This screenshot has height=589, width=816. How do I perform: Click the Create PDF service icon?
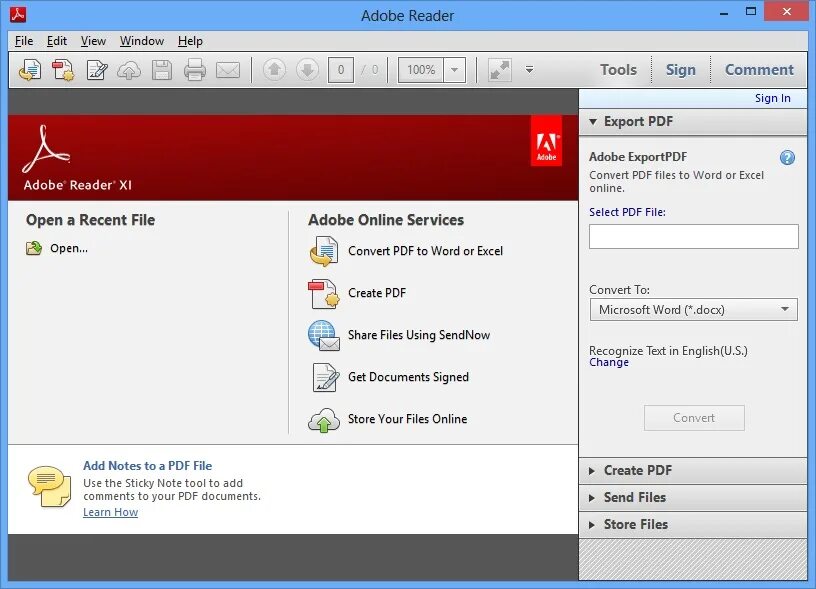[x=324, y=293]
